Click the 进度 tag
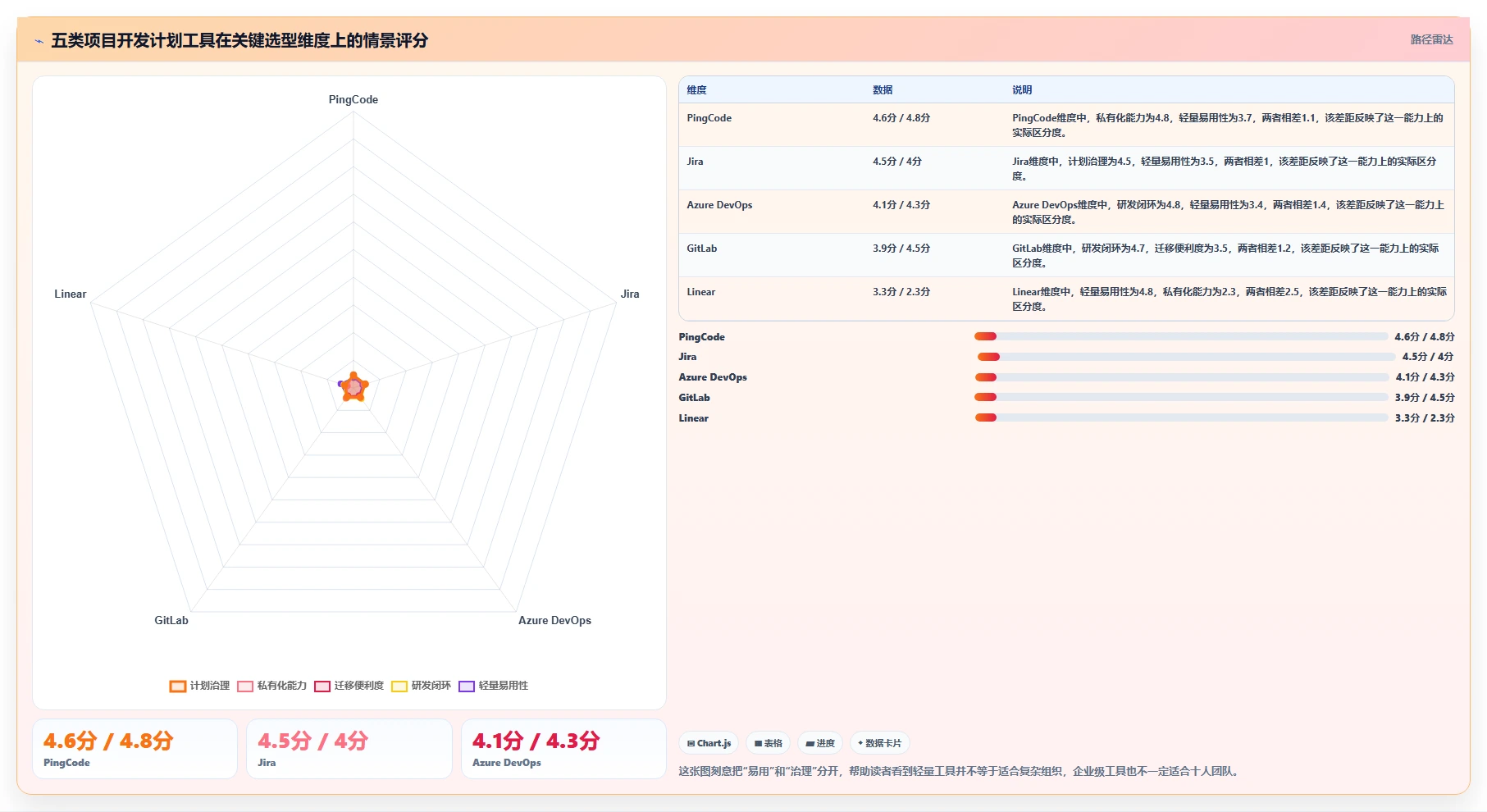 click(819, 743)
